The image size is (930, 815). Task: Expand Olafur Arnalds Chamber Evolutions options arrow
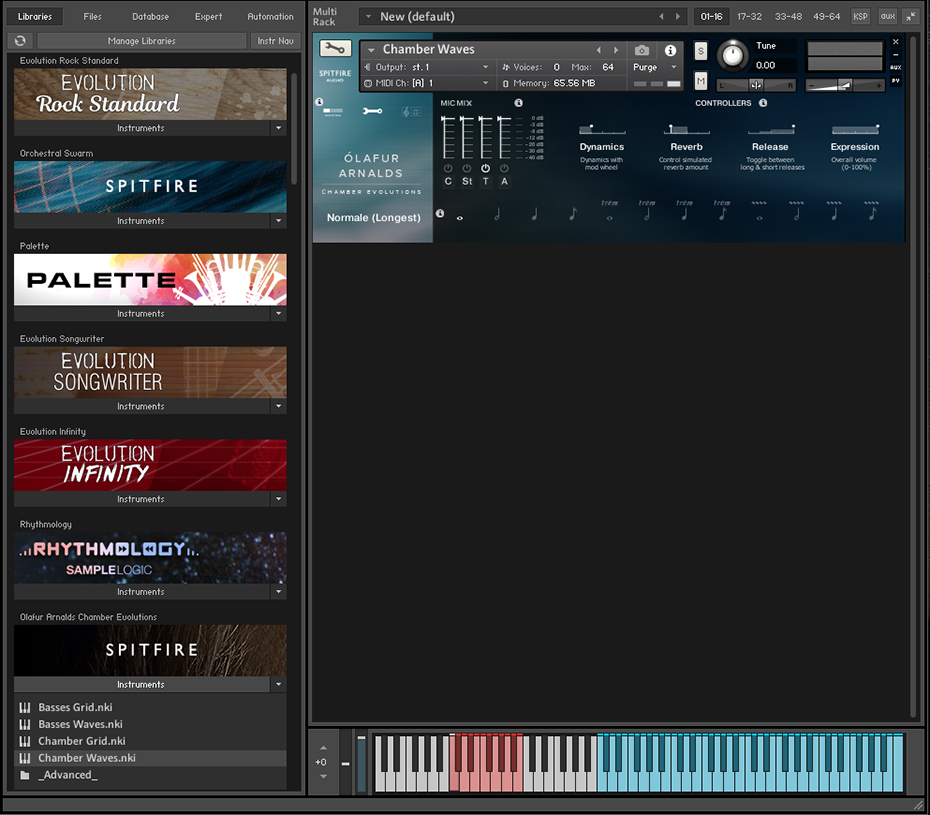point(278,685)
